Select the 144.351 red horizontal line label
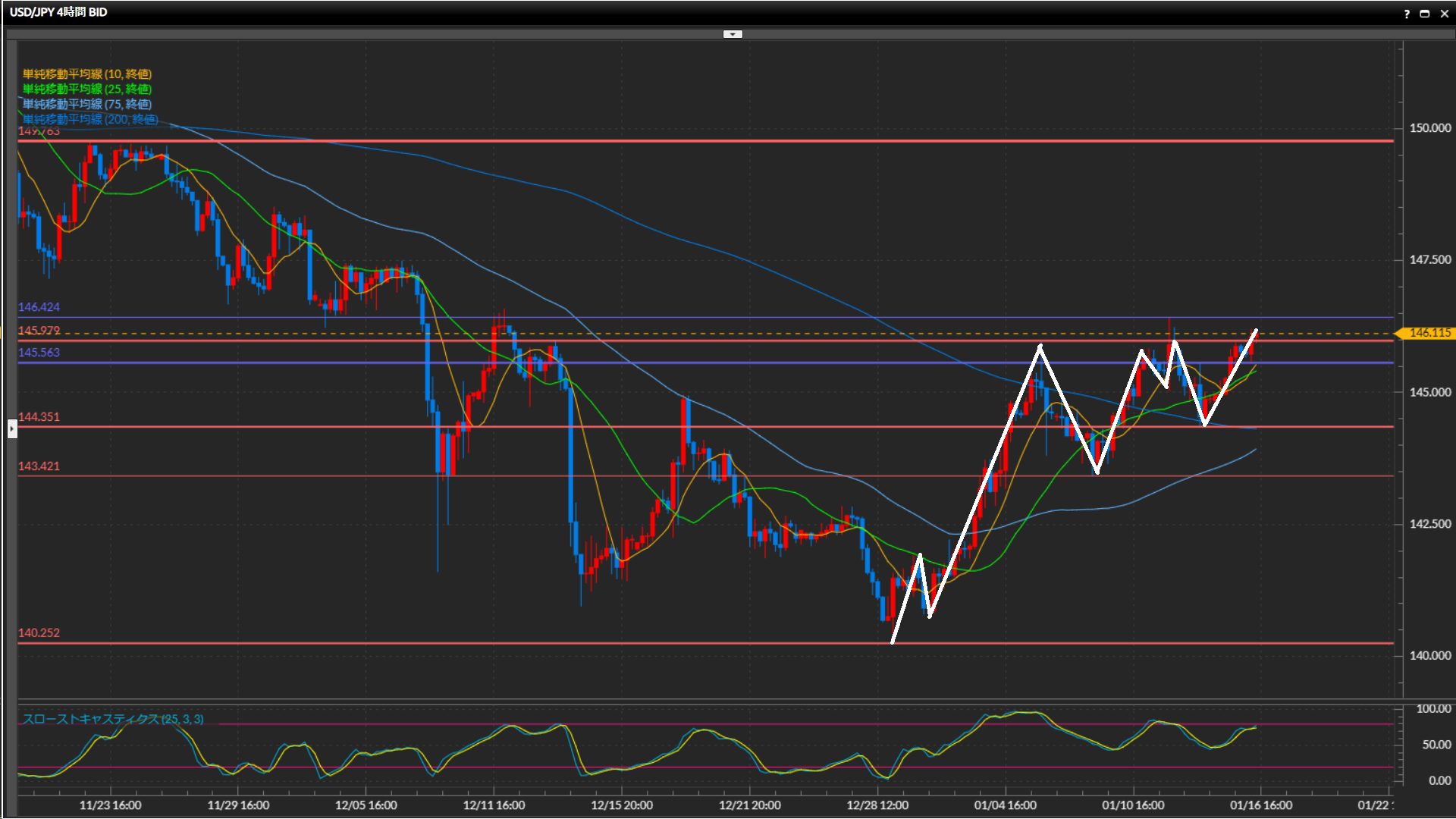1456x819 pixels. point(39,417)
